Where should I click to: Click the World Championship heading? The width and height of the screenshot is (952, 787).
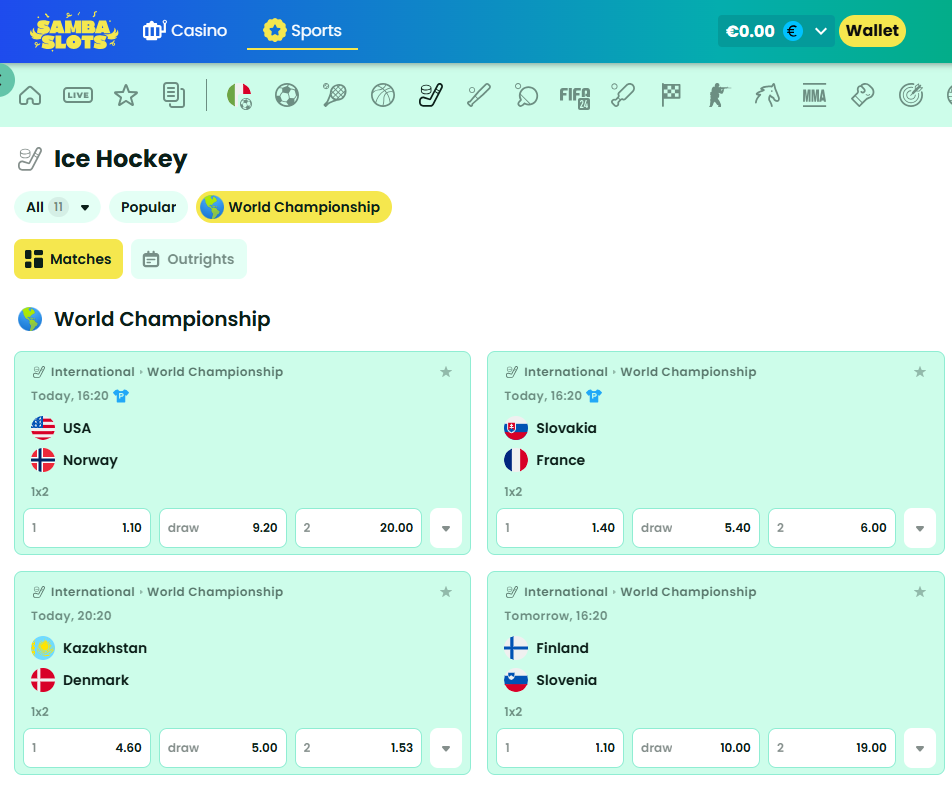(x=162, y=319)
